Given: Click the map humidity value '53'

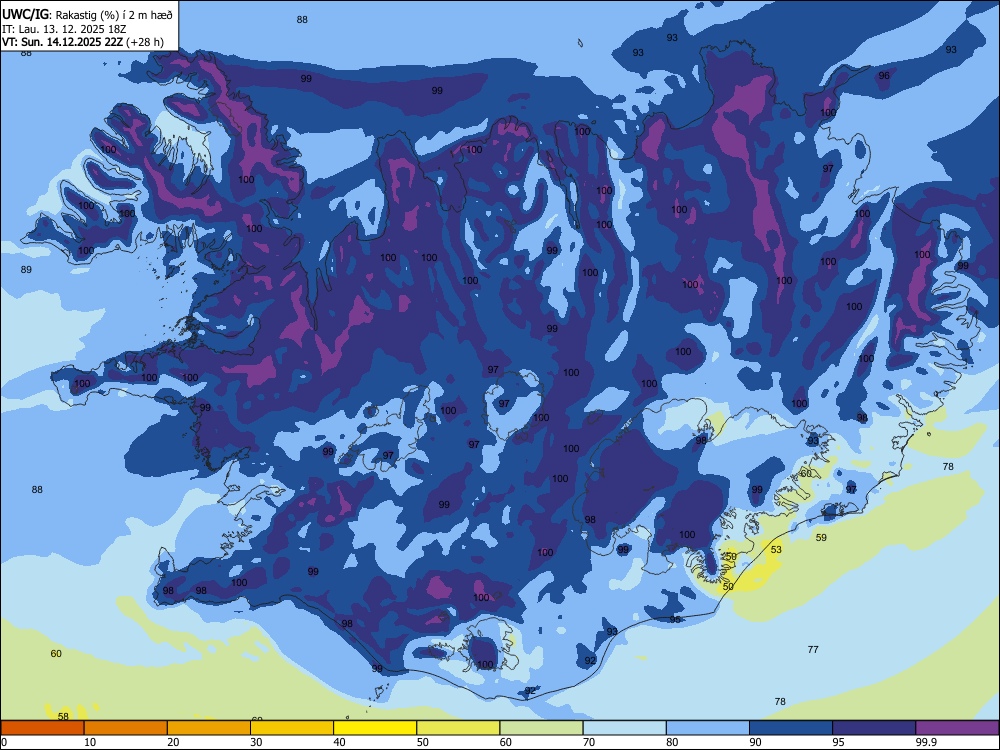Looking at the screenshot, I should click(x=776, y=550).
